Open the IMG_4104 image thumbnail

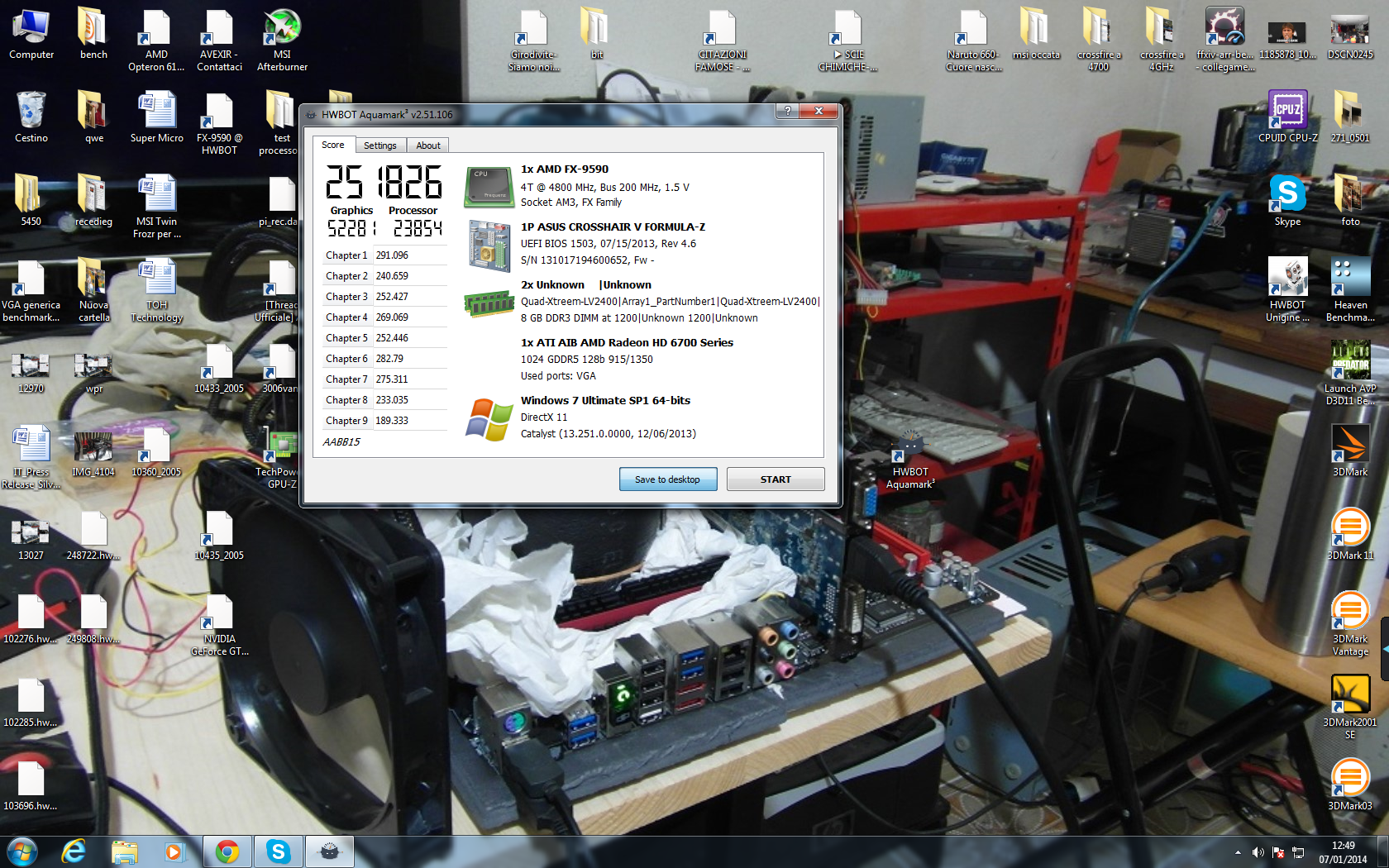point(93,454)
